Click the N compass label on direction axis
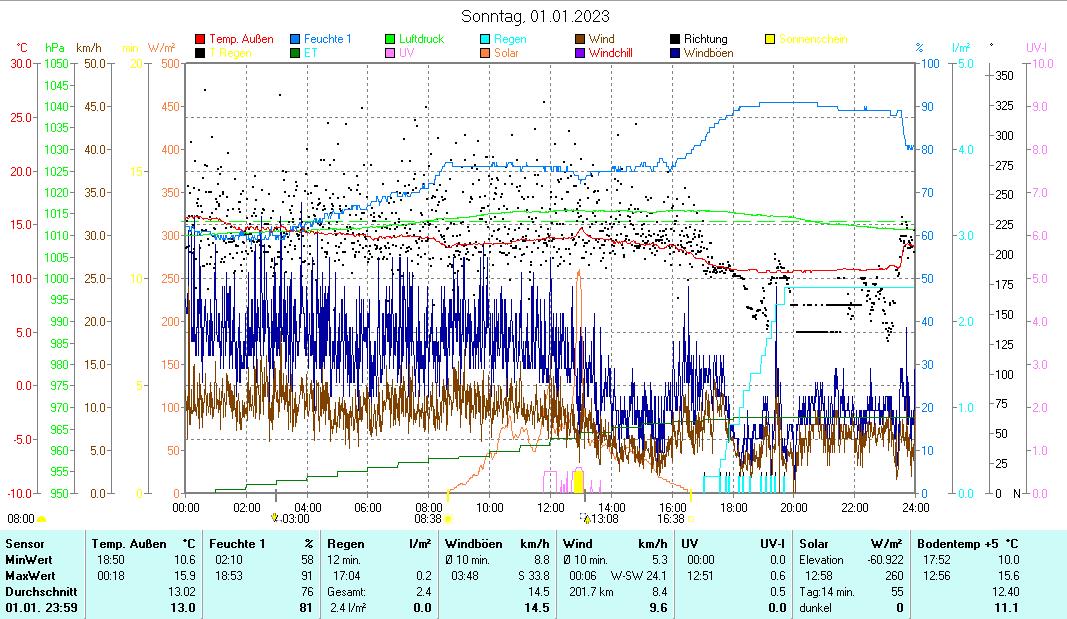This screenshot has width=1067, height=619. tap(1017, 494)
